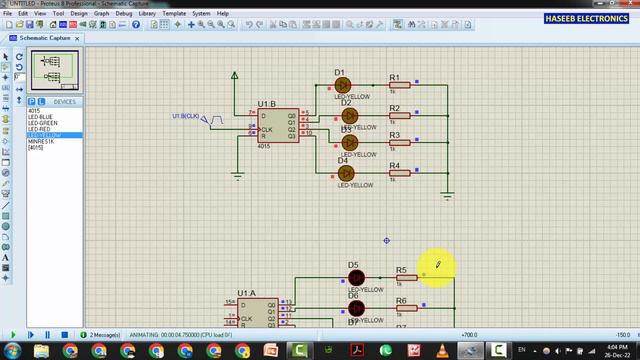Click the Y-Mirror vertical flip icon
Screen dimensions: 640x360
pos(19,100)
